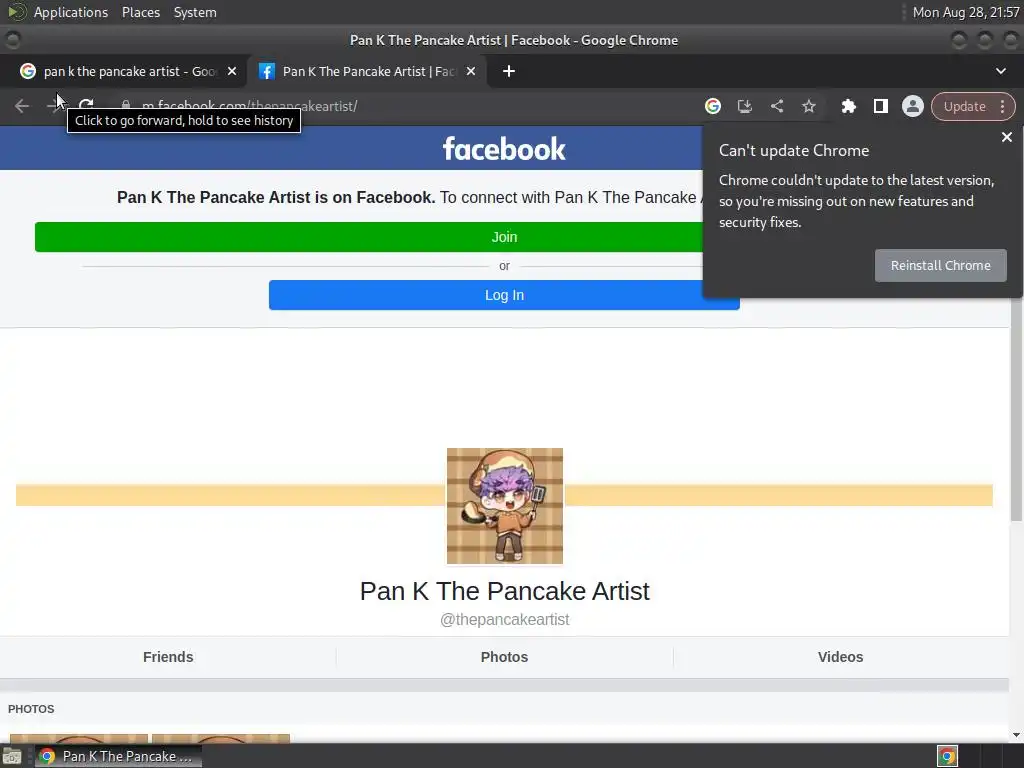
Task: Click the address bar URL field
Action: [x=405, y=106]
